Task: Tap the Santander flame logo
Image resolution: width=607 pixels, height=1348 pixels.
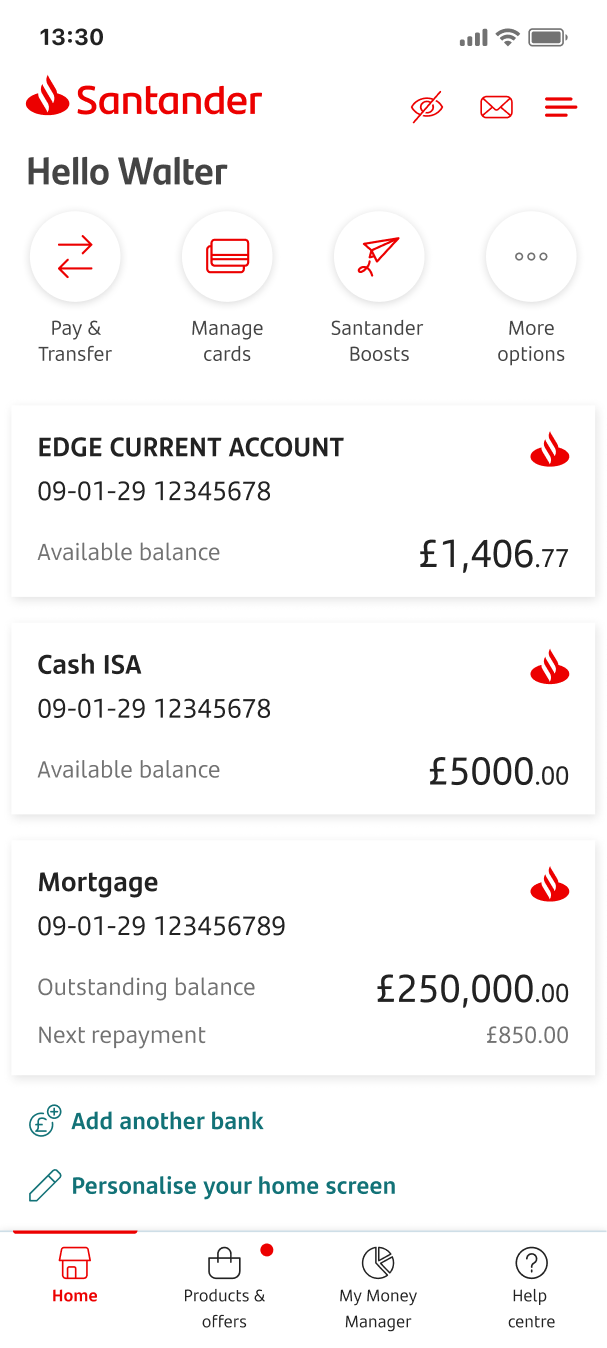Action: pyautogui.click(x=142, y=97)
